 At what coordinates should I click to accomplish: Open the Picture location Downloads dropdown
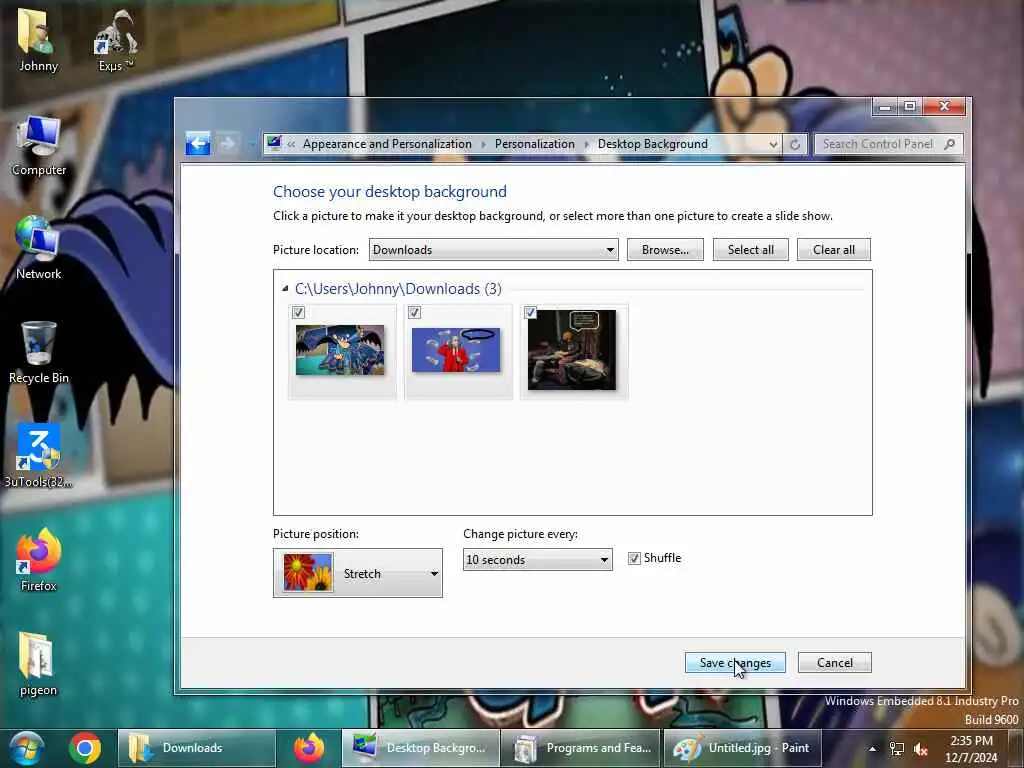tap(493, 249)
